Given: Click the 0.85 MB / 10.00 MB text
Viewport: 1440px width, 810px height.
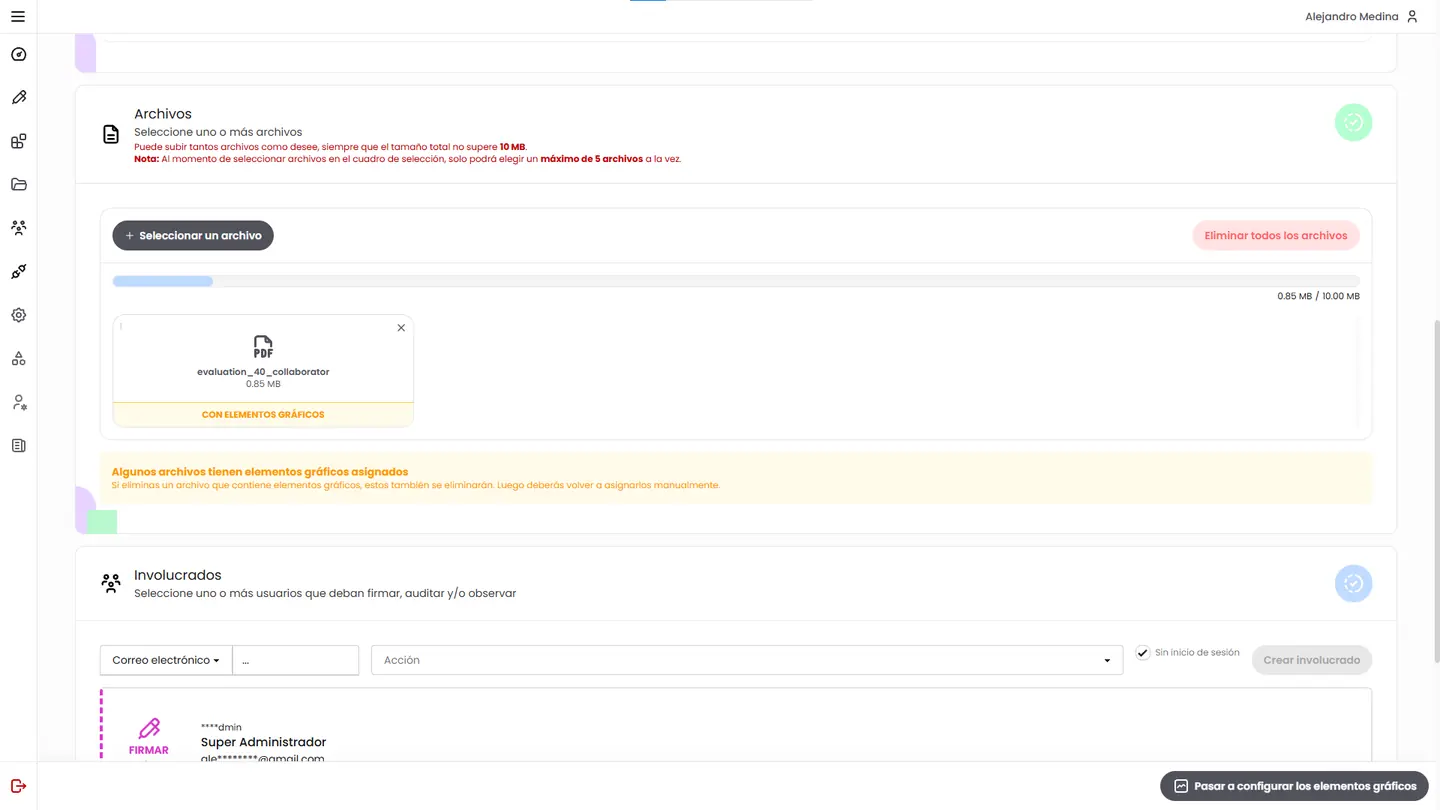Looking at the screenshot, I should click(x=1318, y=296).
